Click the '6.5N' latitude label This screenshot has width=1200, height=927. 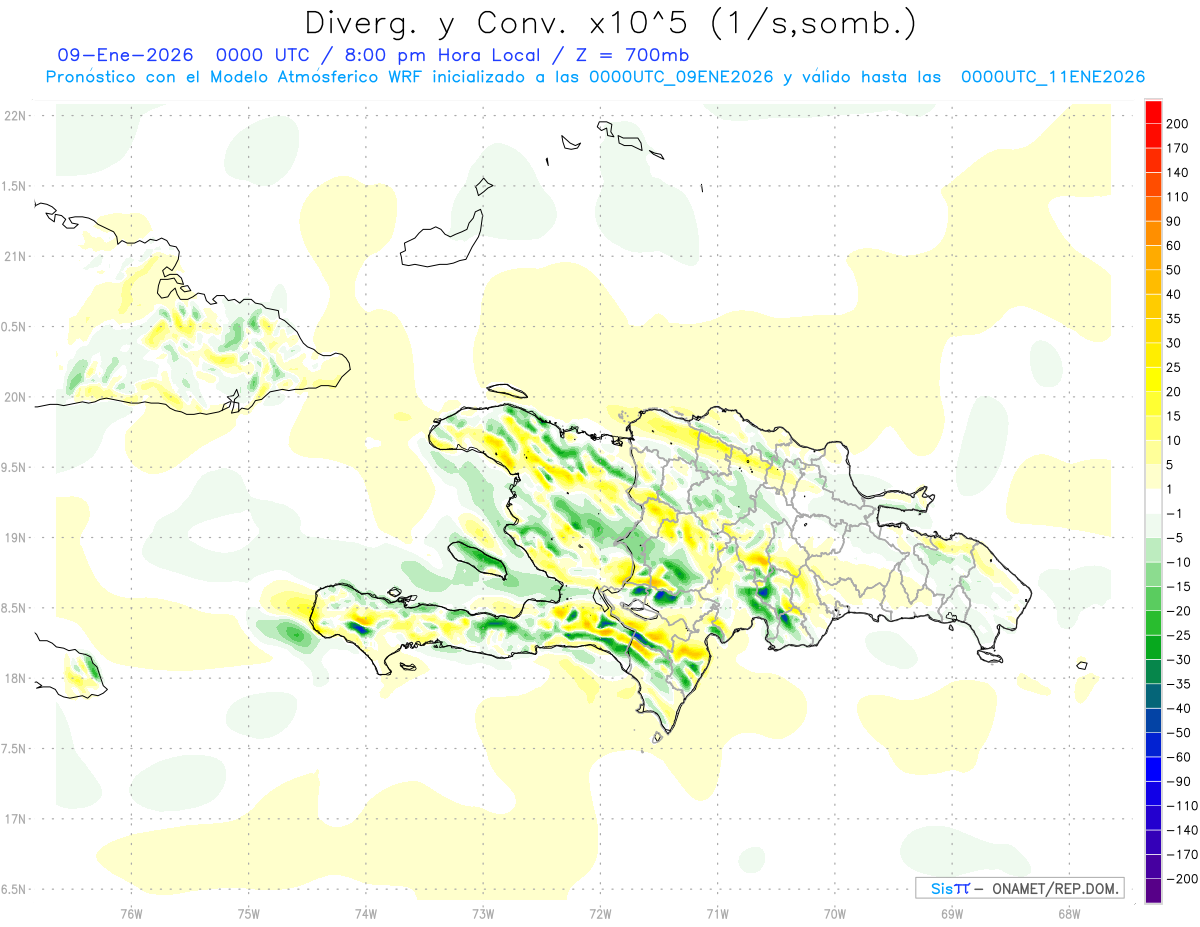point(14,889)
